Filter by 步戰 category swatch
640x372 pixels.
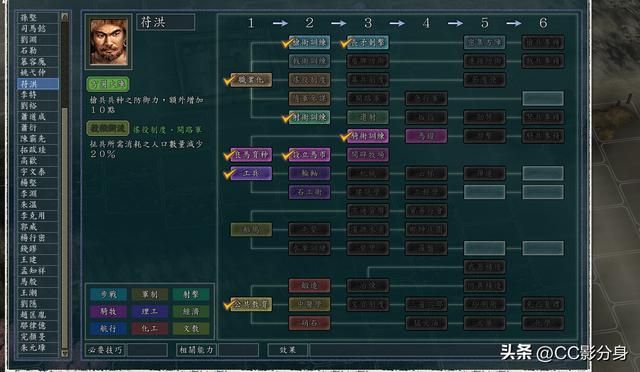pos(109,295)
